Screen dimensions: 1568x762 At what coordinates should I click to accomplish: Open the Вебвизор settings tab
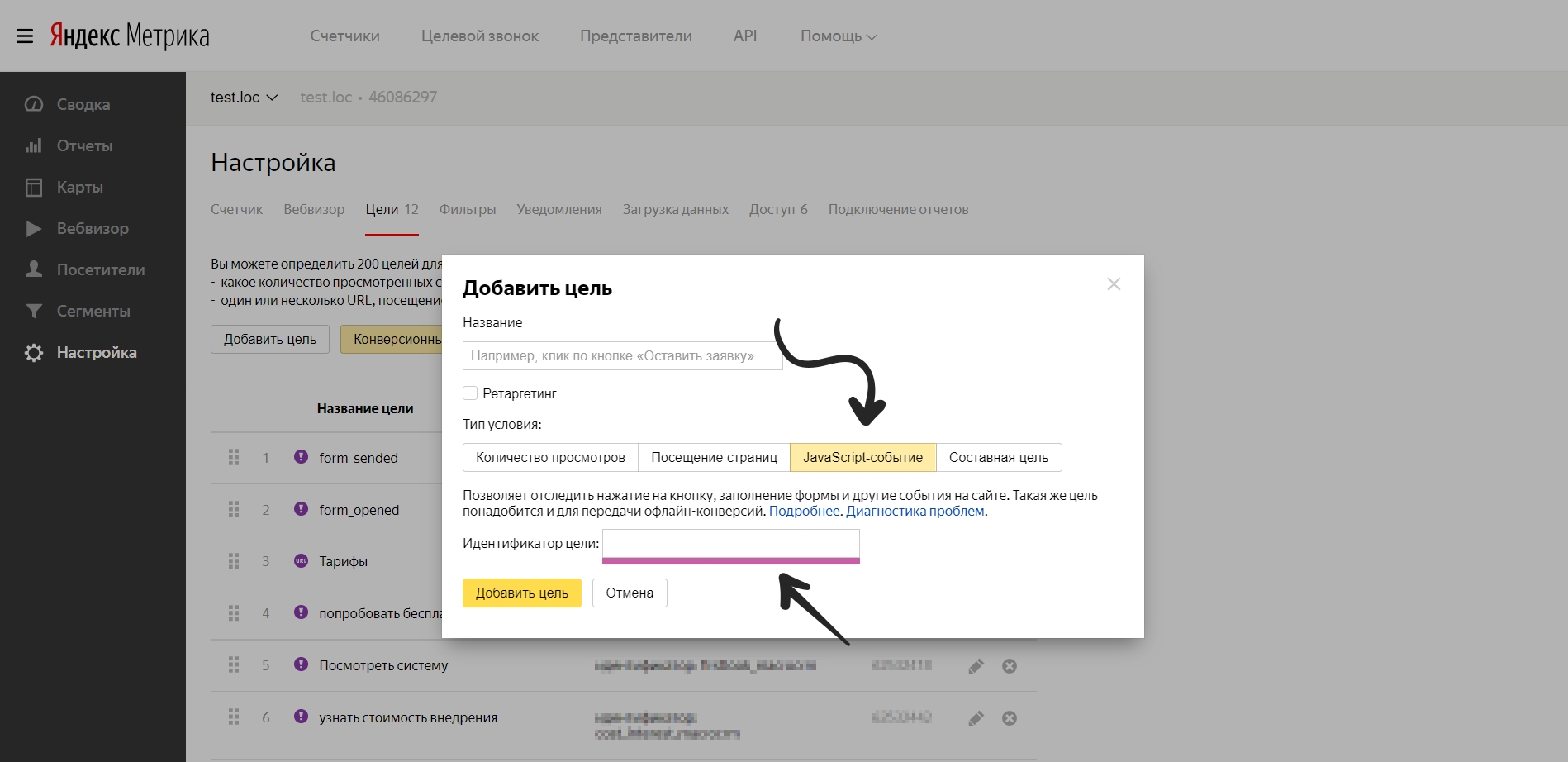tap(314, 209)
